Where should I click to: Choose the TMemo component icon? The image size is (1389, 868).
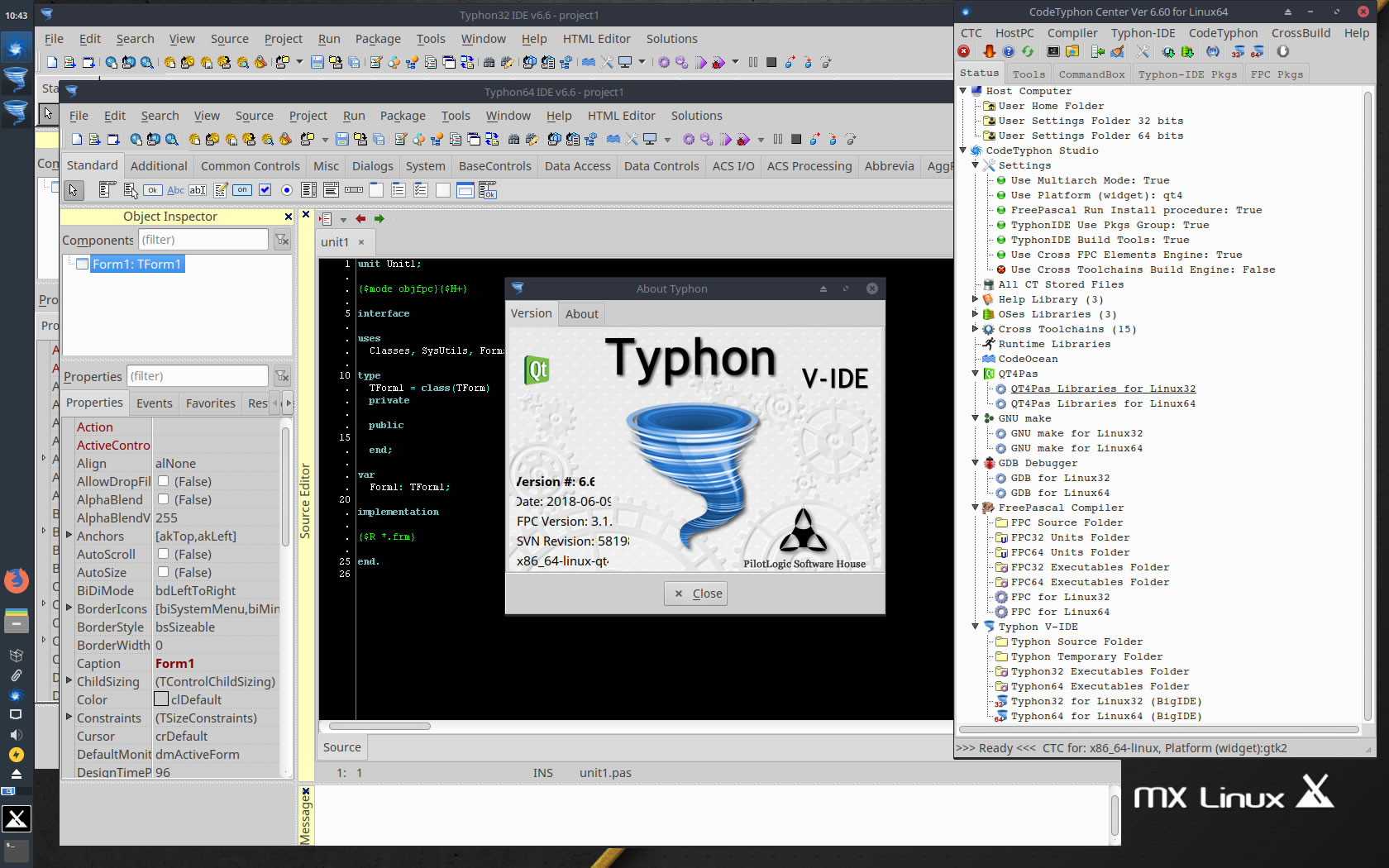coord(221,190)
